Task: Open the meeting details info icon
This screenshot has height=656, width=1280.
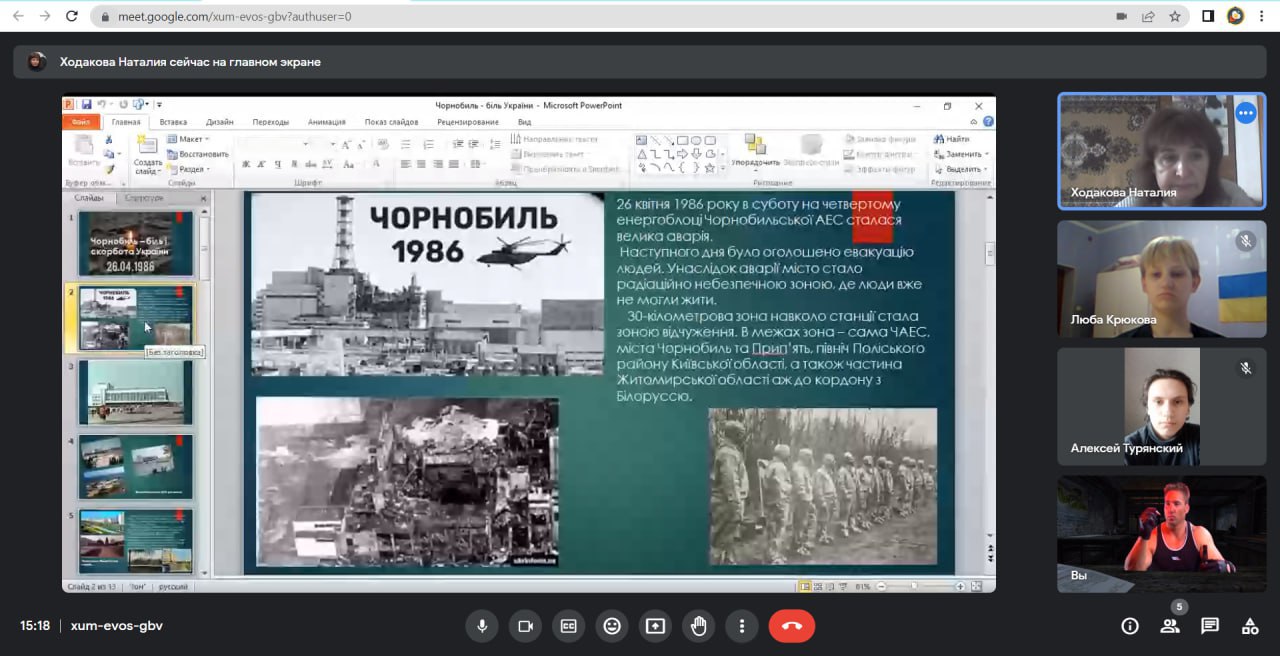Action: point(1130,626)
